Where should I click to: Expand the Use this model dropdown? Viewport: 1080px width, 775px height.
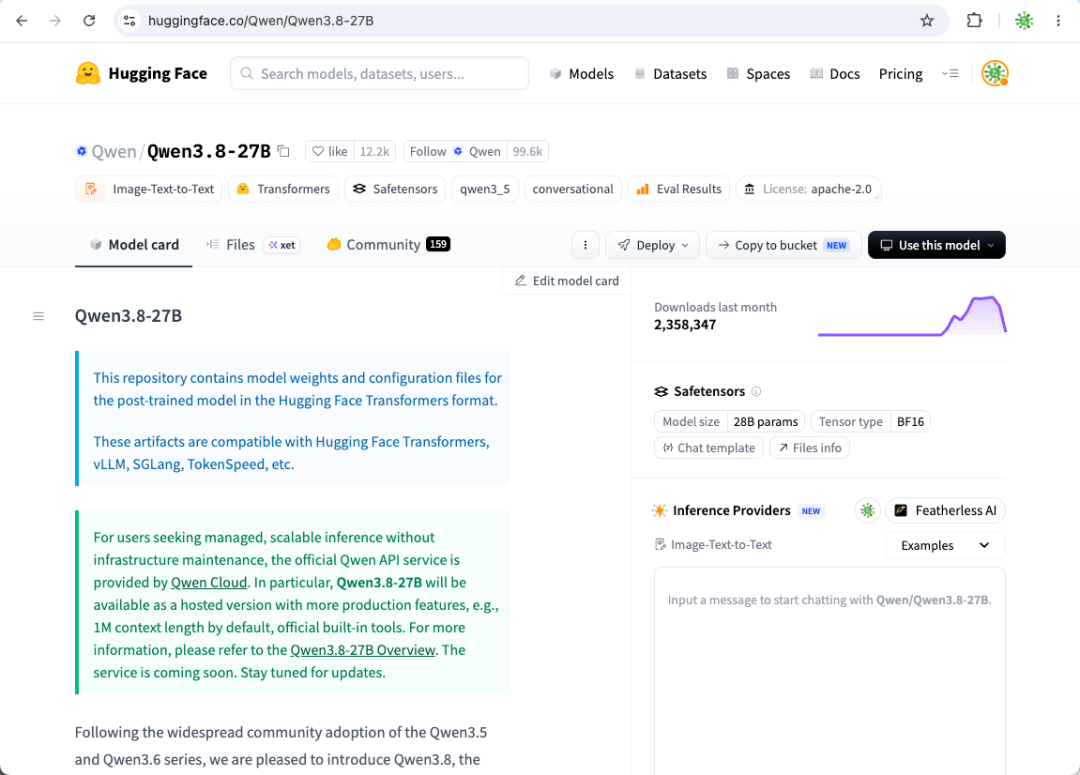(937, 245)
